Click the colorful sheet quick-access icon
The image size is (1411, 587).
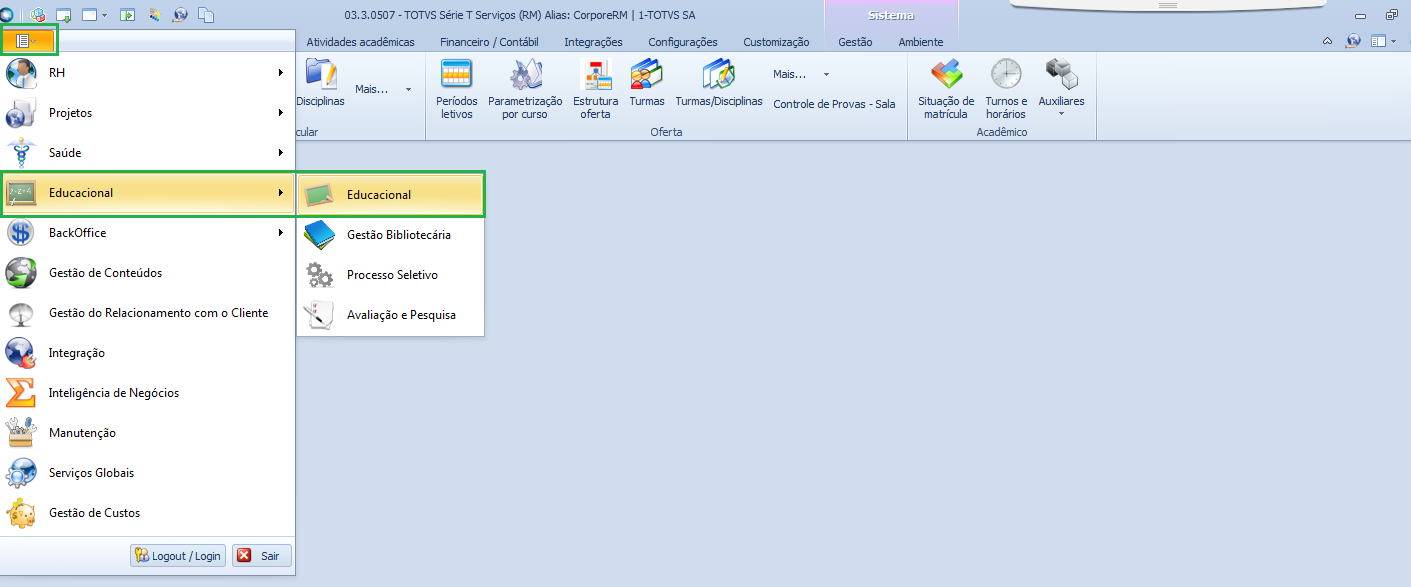tap(153, 15)
